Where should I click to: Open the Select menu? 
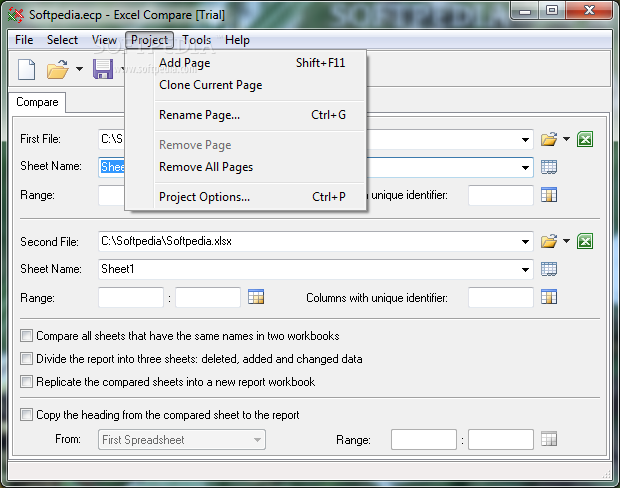point(62,40)
